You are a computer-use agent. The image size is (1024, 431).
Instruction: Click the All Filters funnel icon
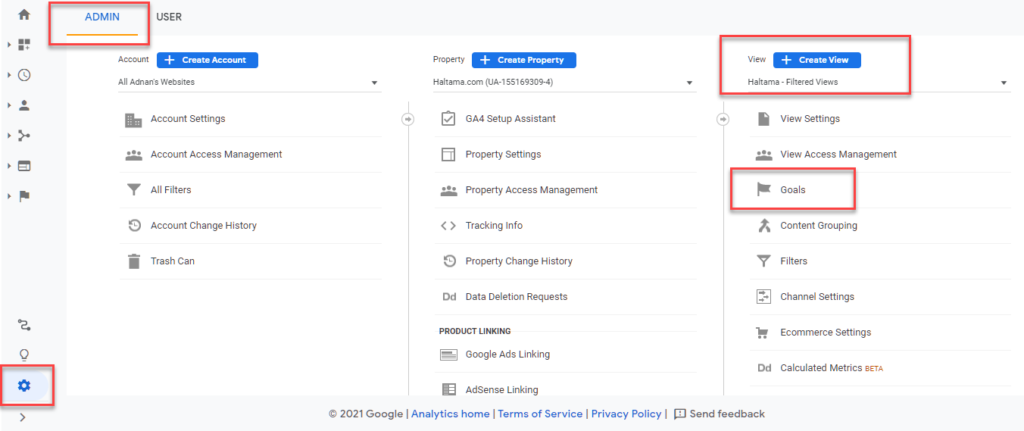pyautogui.click(x=133, y=190)
